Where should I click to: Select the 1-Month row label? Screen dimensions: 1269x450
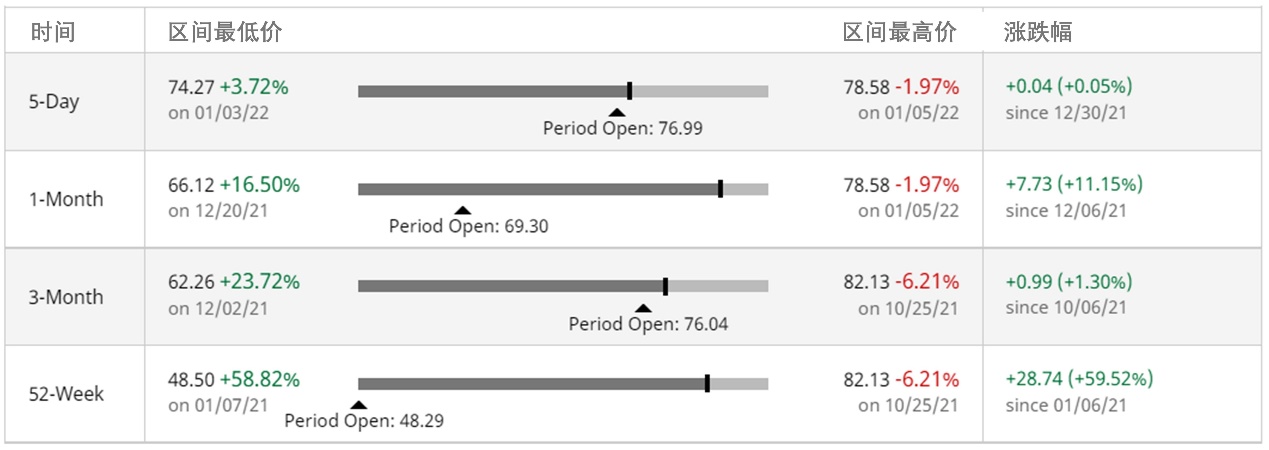click(65, 199)
